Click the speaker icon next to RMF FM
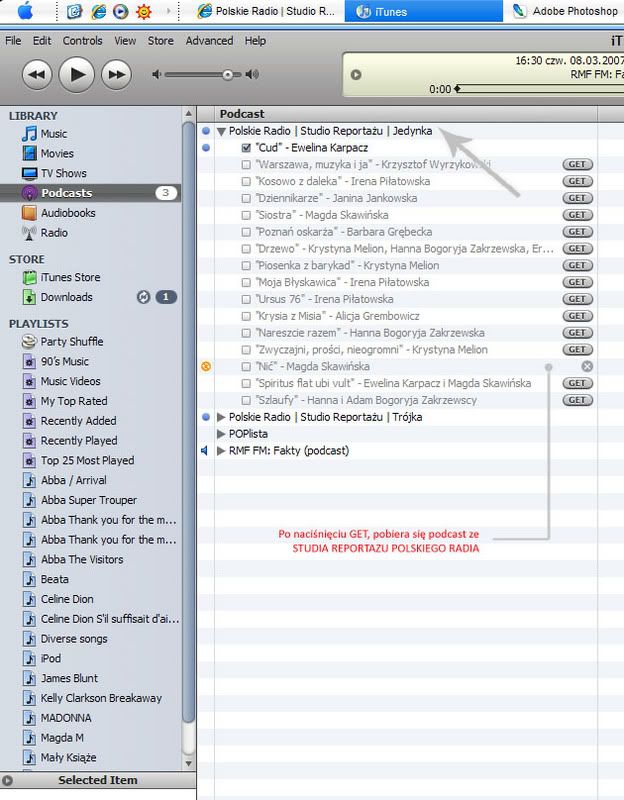Image resolution: width=624 pixels, height=800 pixels. coord(205,451)
